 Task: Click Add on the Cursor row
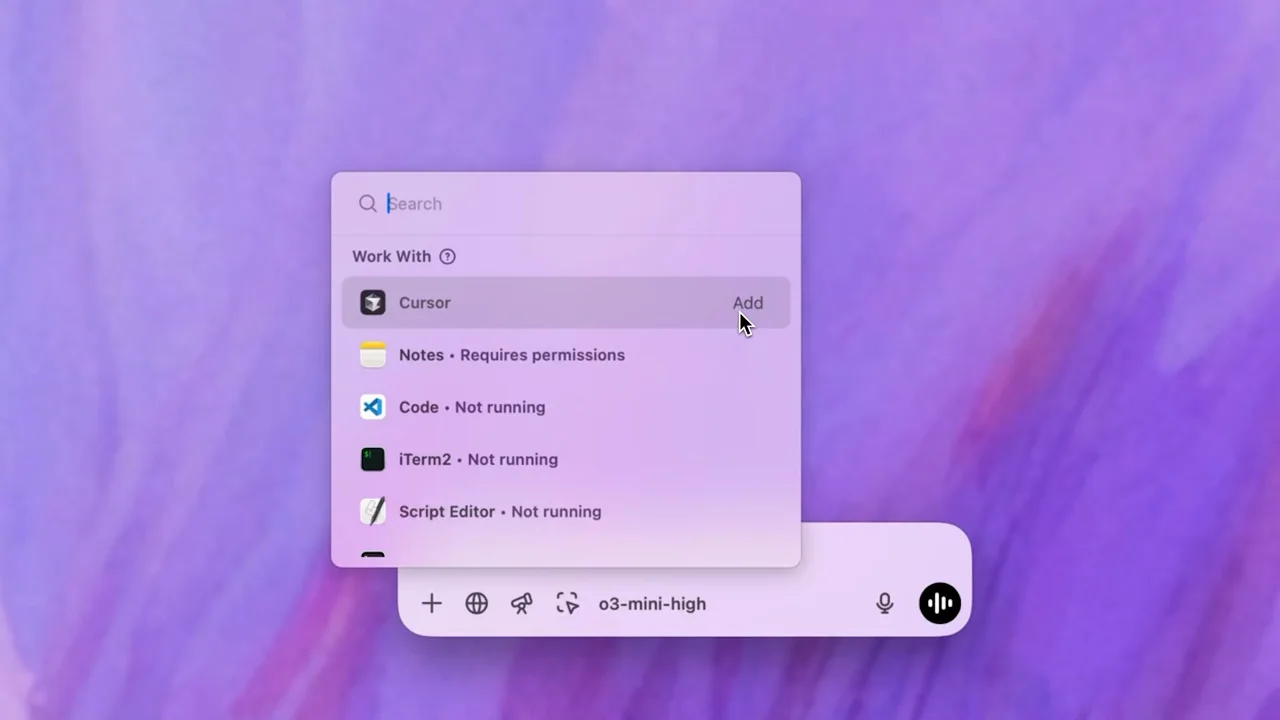tap(747, 303)
